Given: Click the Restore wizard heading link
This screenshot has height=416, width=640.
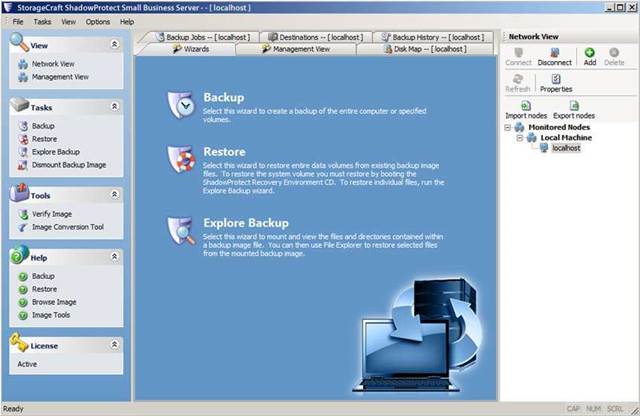Looking at the screenshot, I should [224, 152].
